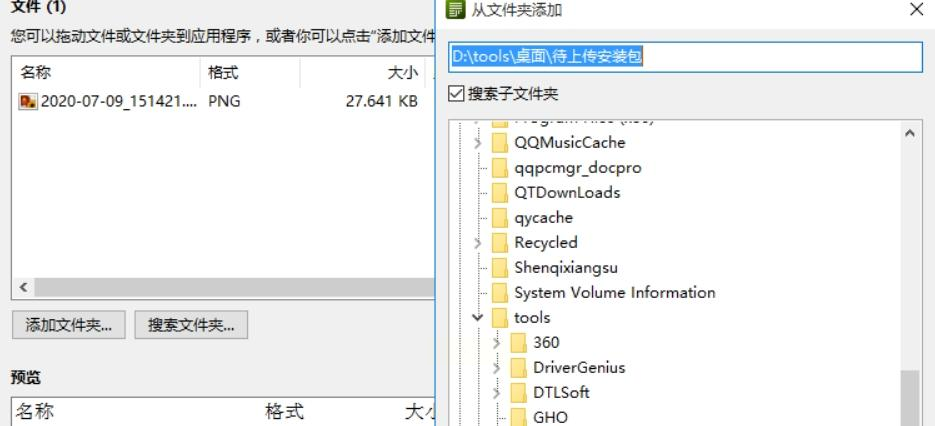
Task: Click the 添加文件夹... button
Action: coord(69,325)
